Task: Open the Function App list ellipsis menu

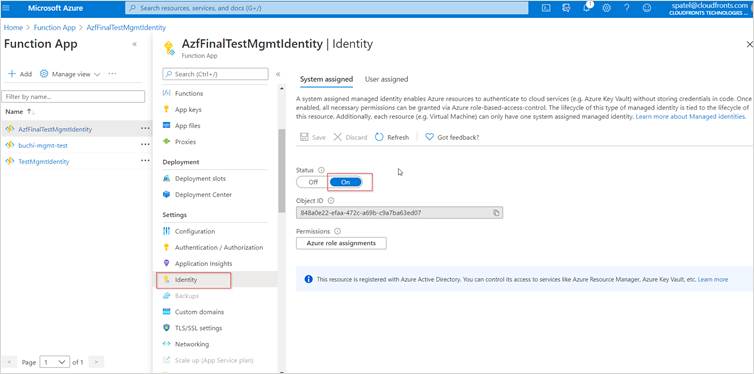Action: pyautogui.click(x=112, y=74)
